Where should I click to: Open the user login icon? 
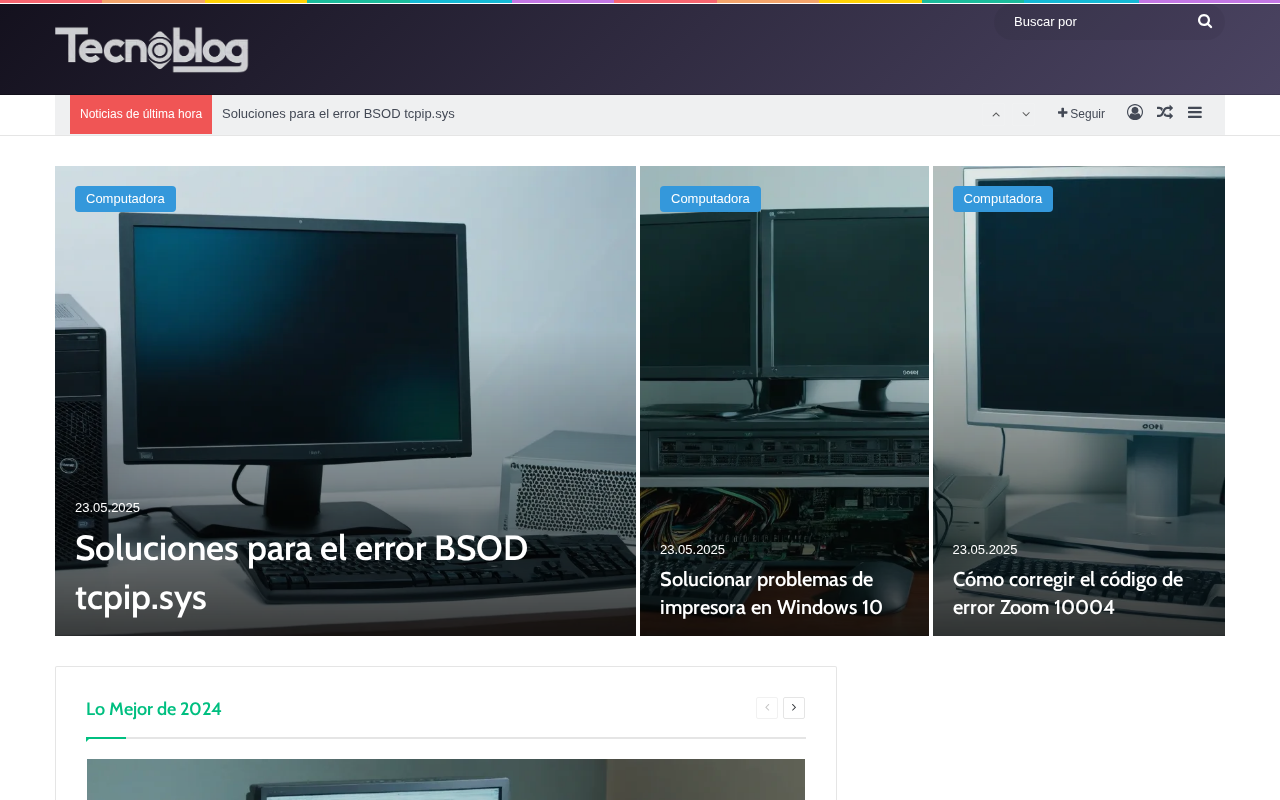point(1135,113)
